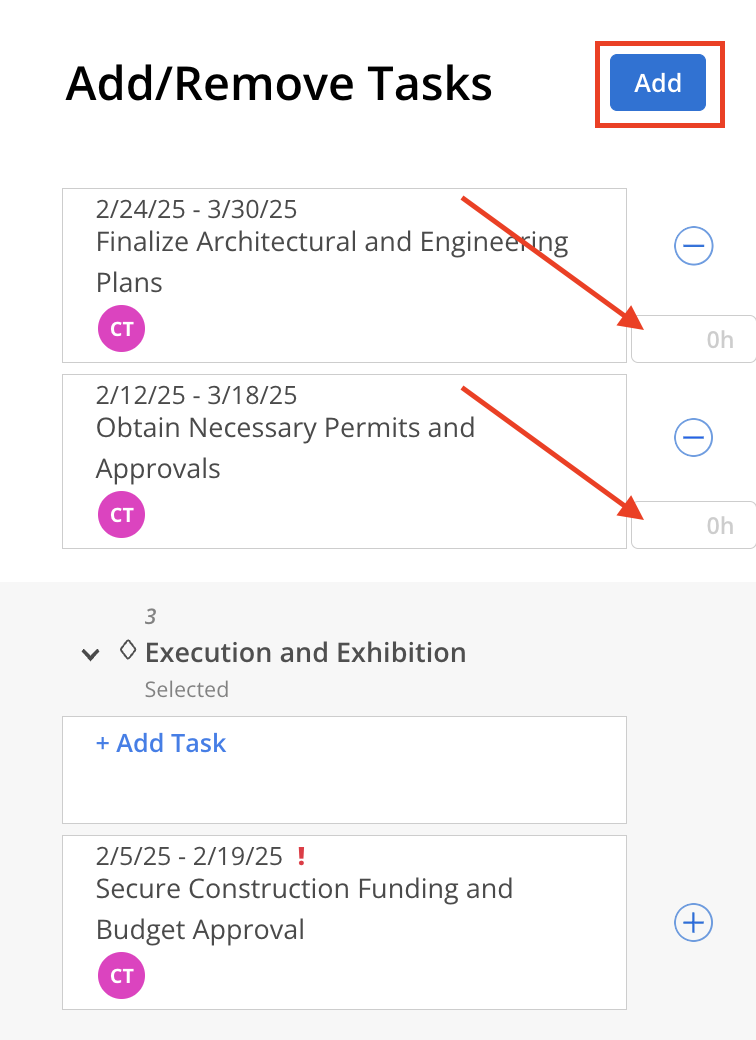Click the 2/24/25 - 3/30/25 date range
Image resolution: width=756 pixels, height=1040 pixels.
pos(196,210)
